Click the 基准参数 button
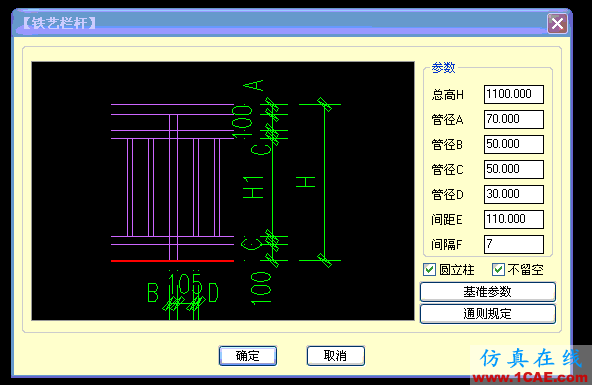 click(x=487, y=292)
